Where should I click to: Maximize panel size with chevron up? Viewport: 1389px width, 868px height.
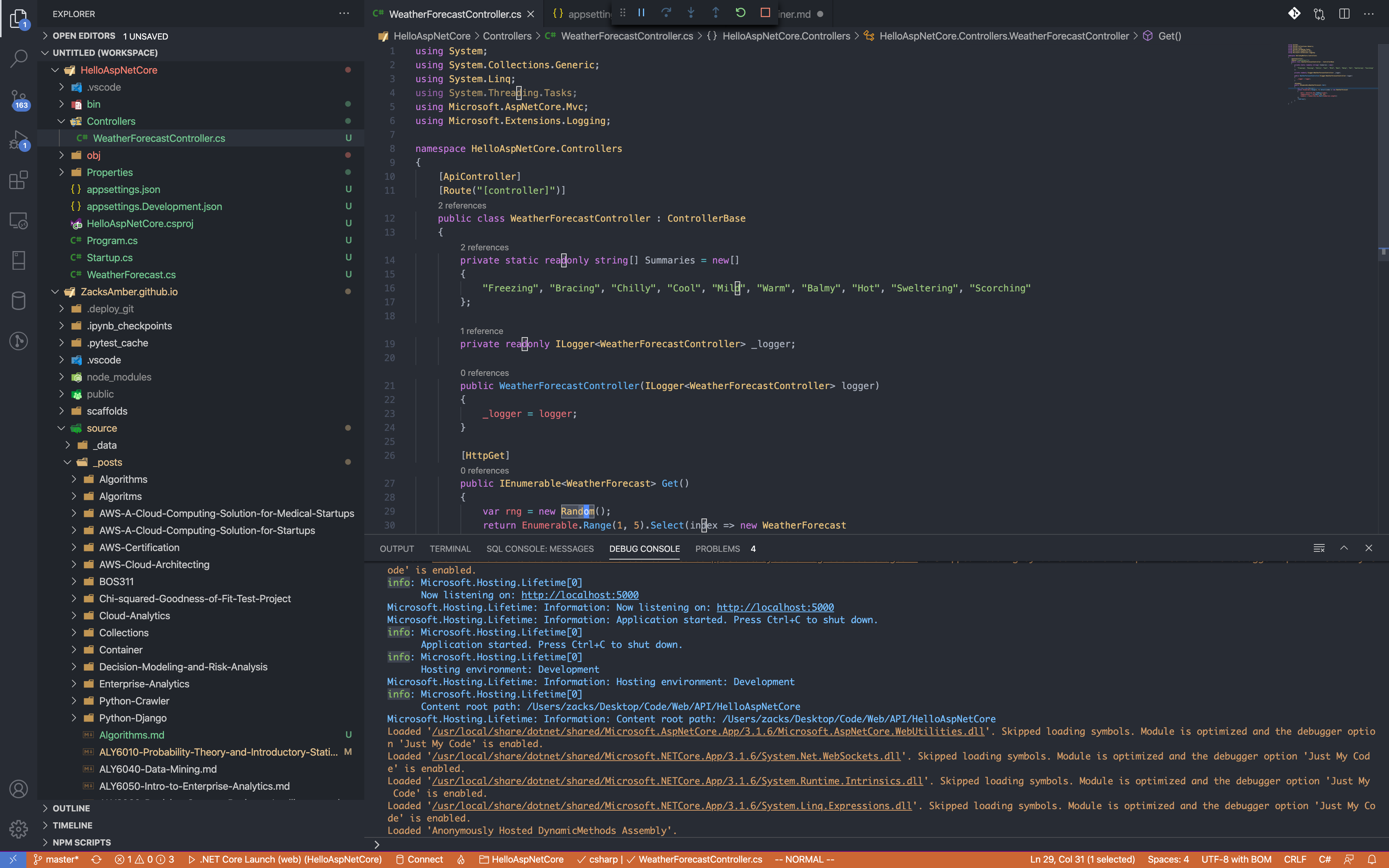coord(1344,548)
